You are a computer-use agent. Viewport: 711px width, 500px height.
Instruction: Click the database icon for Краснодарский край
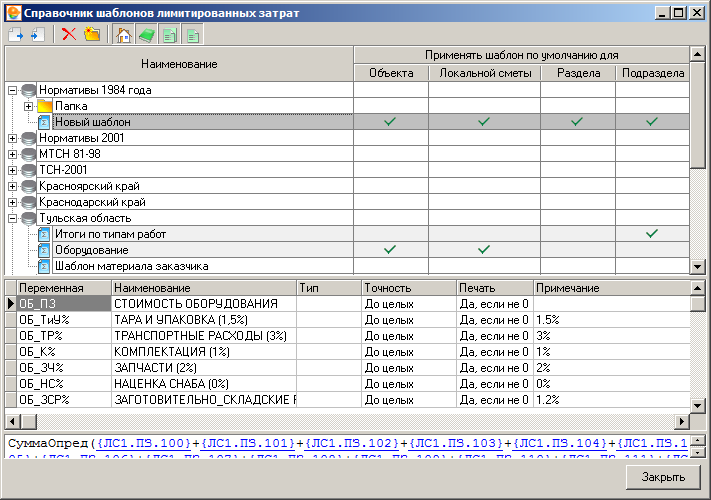click(29, 202)
